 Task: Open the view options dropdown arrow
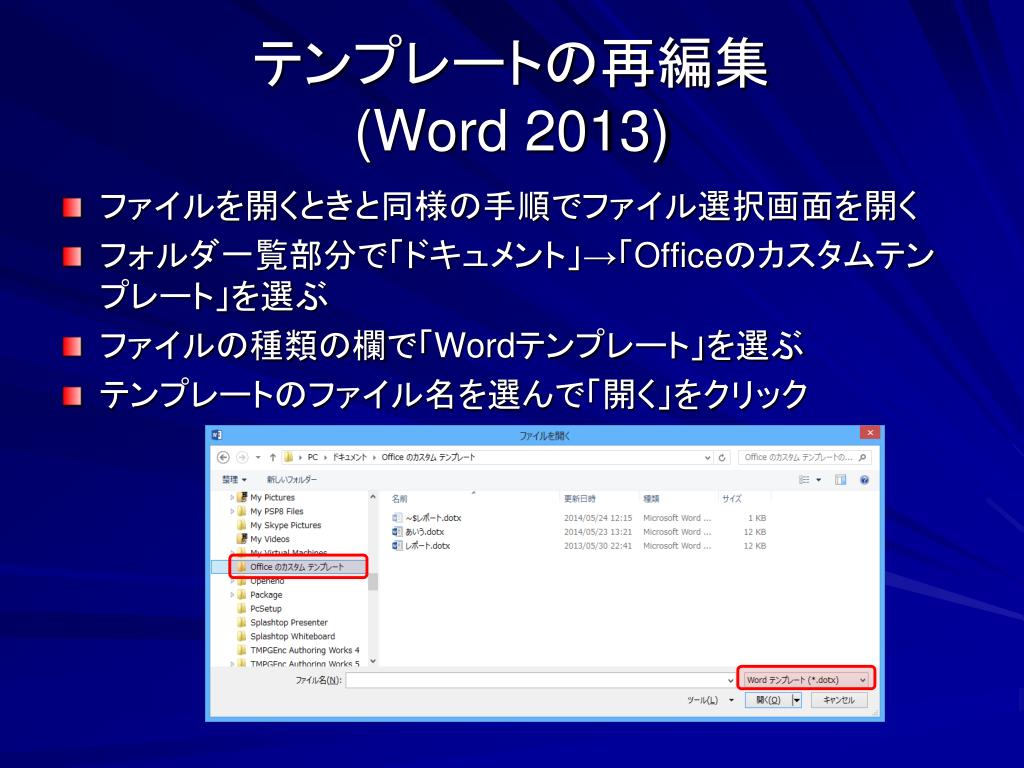point(819,480)
